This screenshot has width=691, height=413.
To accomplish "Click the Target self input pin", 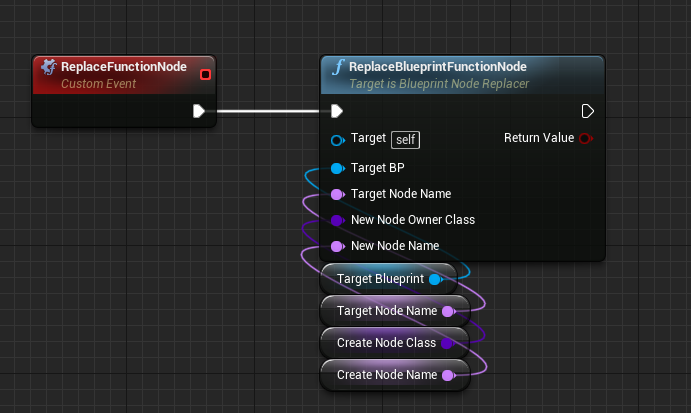I will tap(338, 141).
